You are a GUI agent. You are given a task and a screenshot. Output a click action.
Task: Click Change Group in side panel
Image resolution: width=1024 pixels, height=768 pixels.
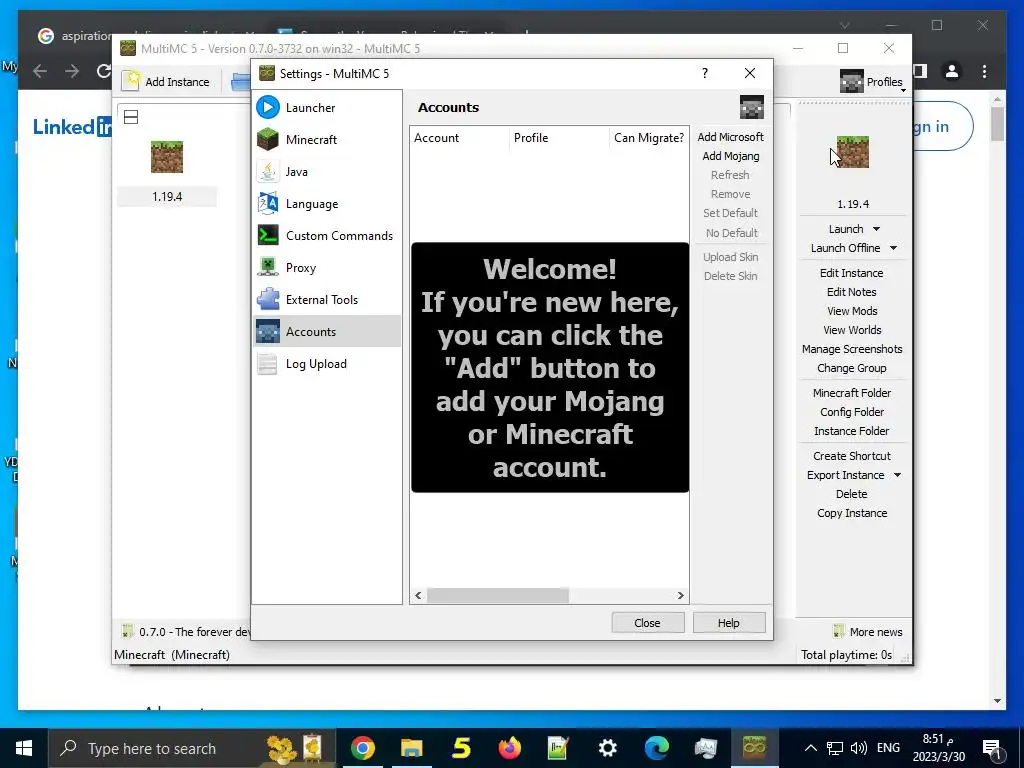pyautogui.click(x=852, y=368)
